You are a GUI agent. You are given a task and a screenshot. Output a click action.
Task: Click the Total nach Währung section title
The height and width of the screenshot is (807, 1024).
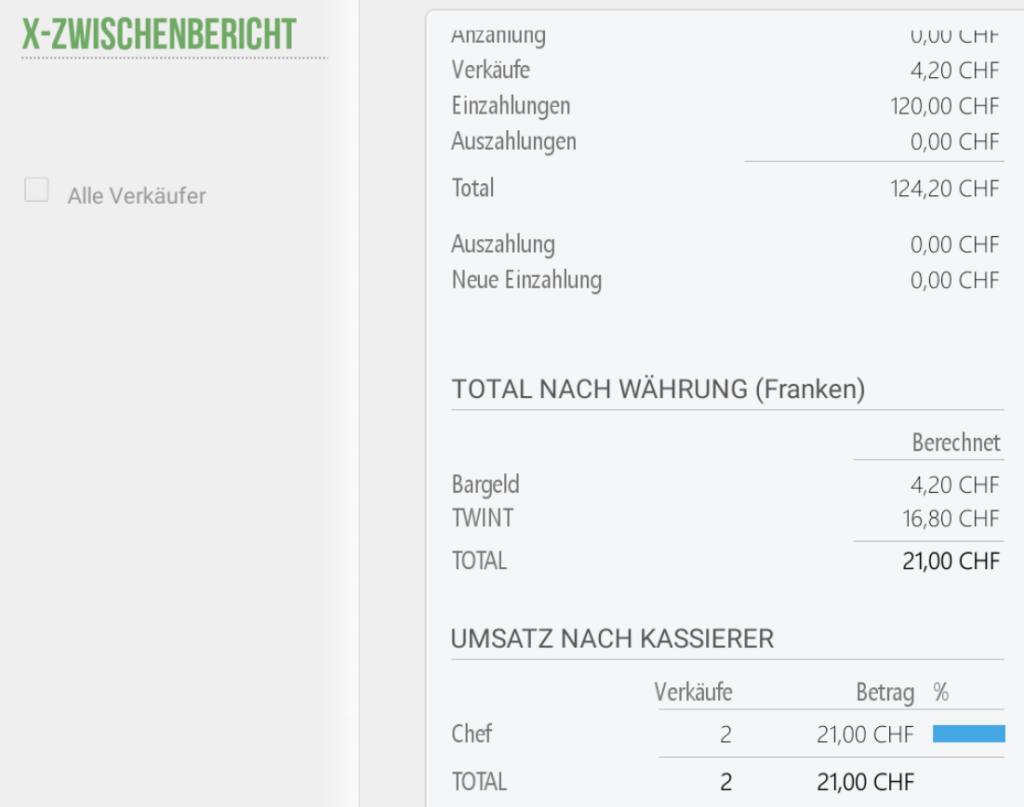coord(658,389)
